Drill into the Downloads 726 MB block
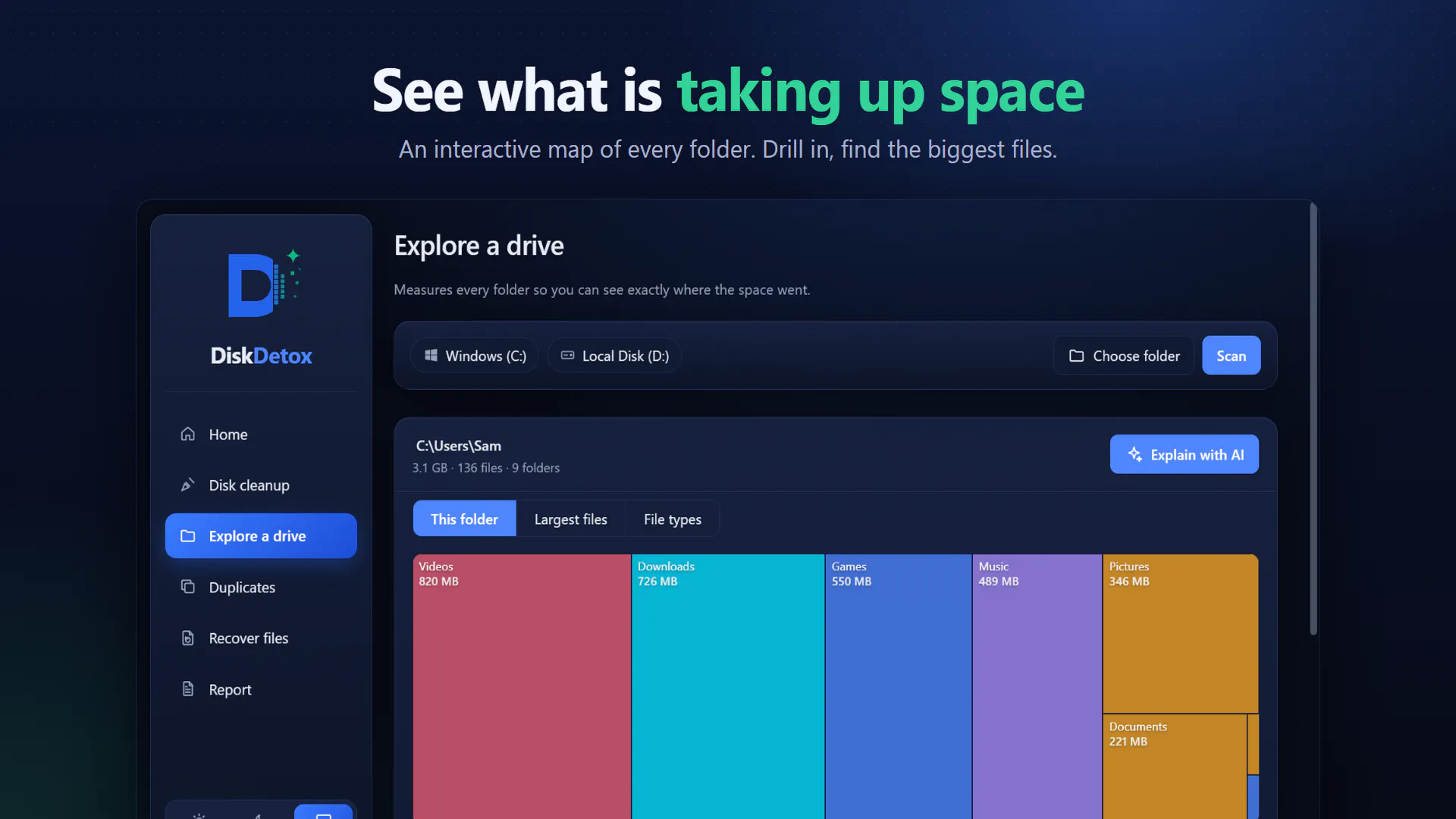This screenshot has height=819, width=1456. click(x=728, y=686)
